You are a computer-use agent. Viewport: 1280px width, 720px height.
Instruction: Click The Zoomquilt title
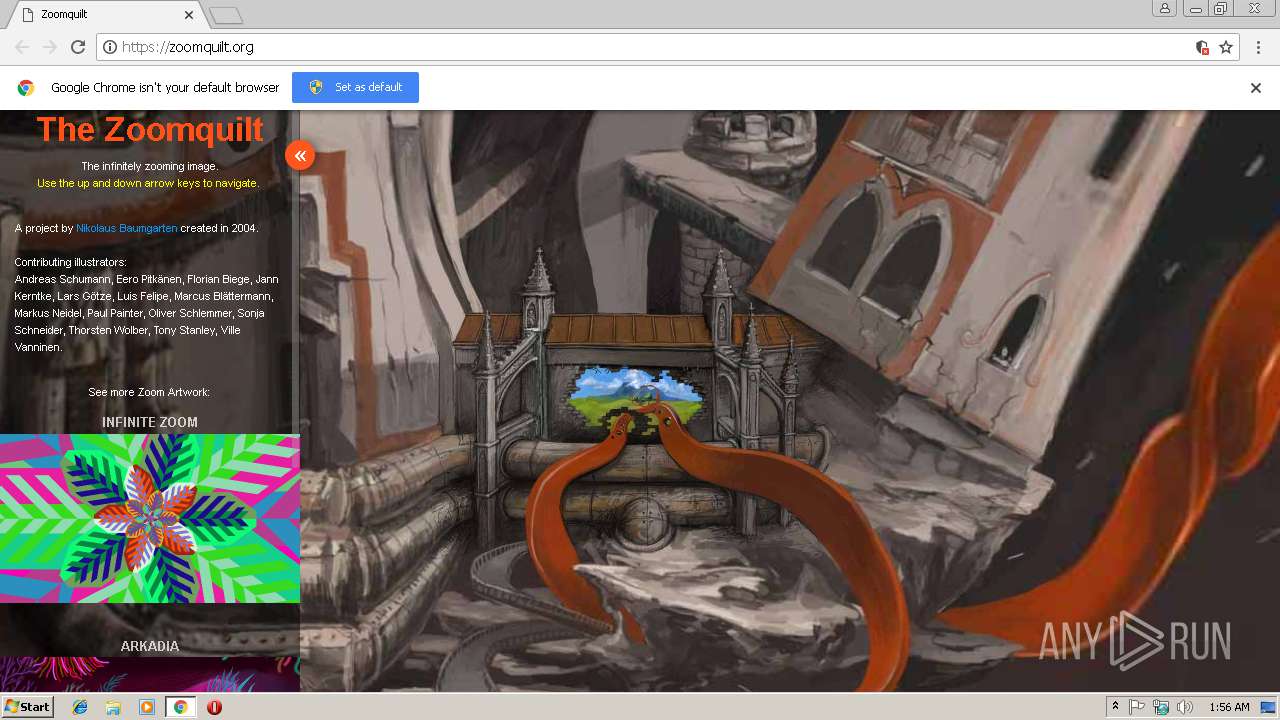[x=150, y=129]
